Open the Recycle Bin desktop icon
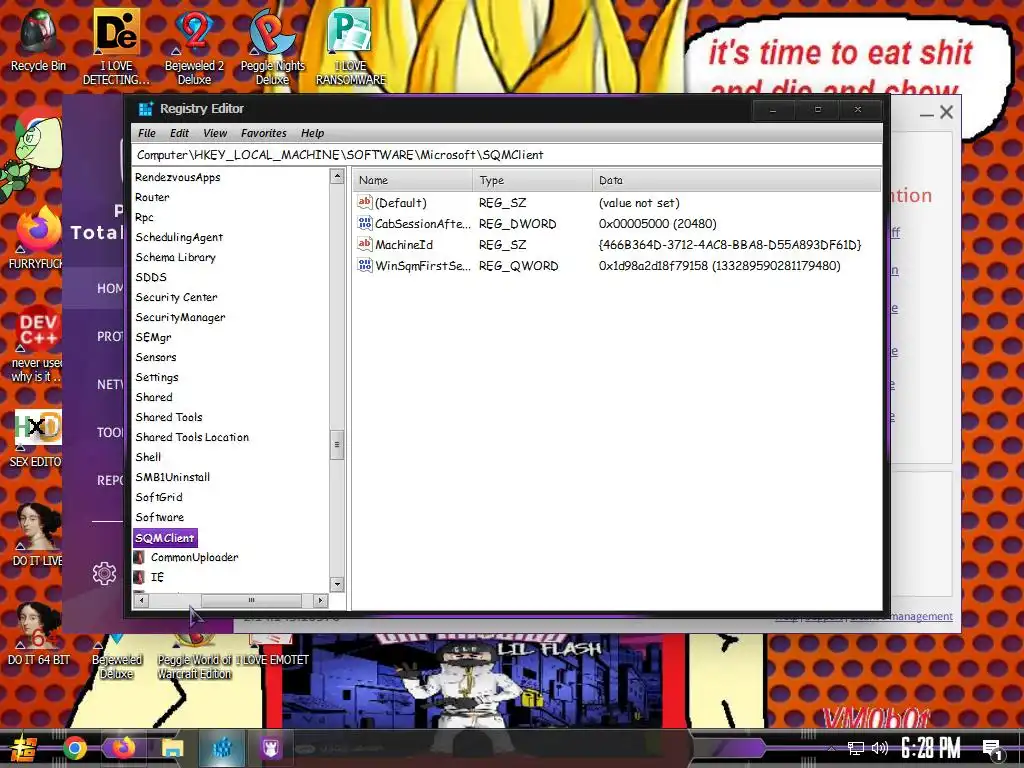The image size is (1024, 768). (37, 39)
